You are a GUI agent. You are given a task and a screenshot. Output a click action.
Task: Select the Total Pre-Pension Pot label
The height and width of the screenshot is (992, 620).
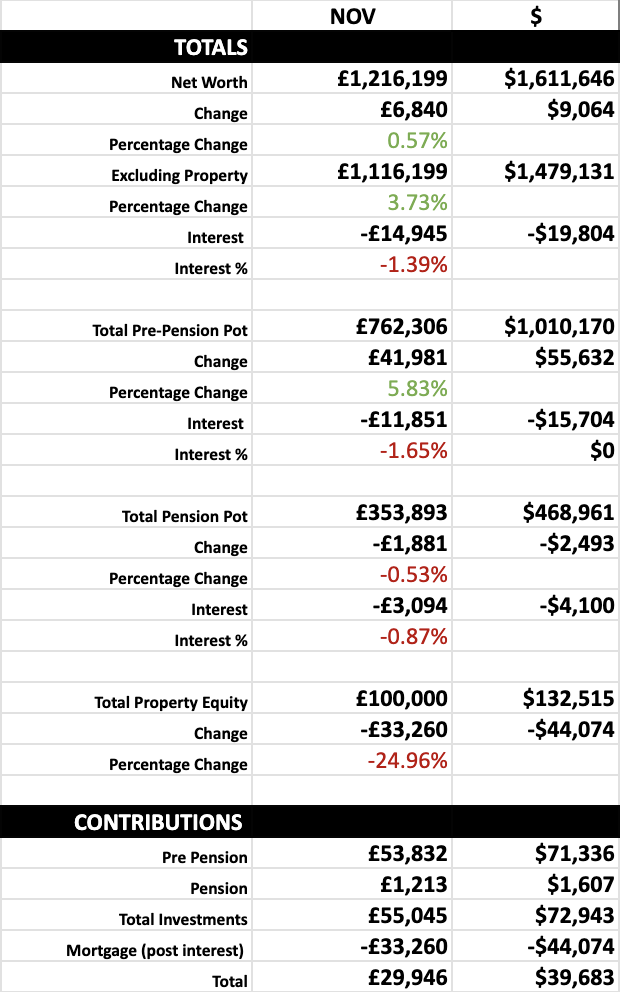170,330
